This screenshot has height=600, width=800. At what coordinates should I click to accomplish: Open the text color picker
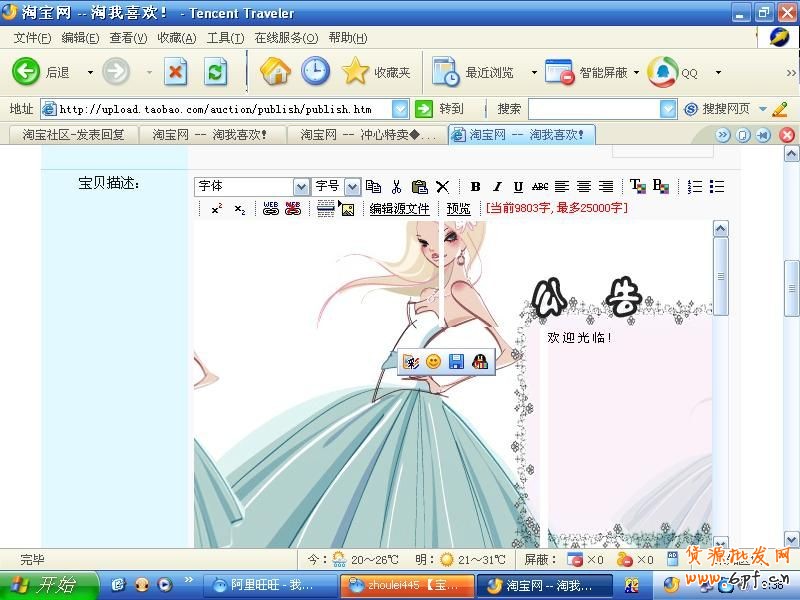pos(637,187)
